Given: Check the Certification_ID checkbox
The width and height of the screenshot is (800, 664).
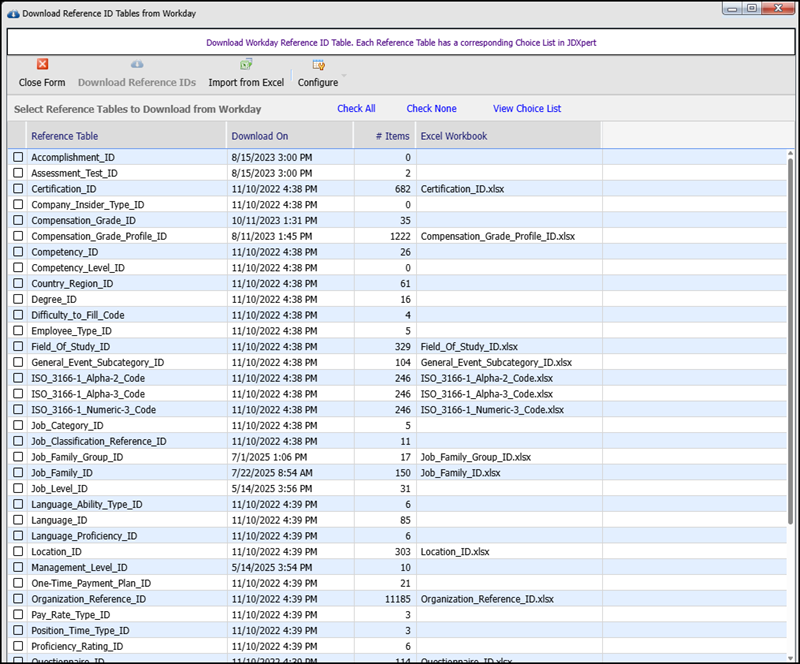Looking at the screenshot, I should 18,189.
